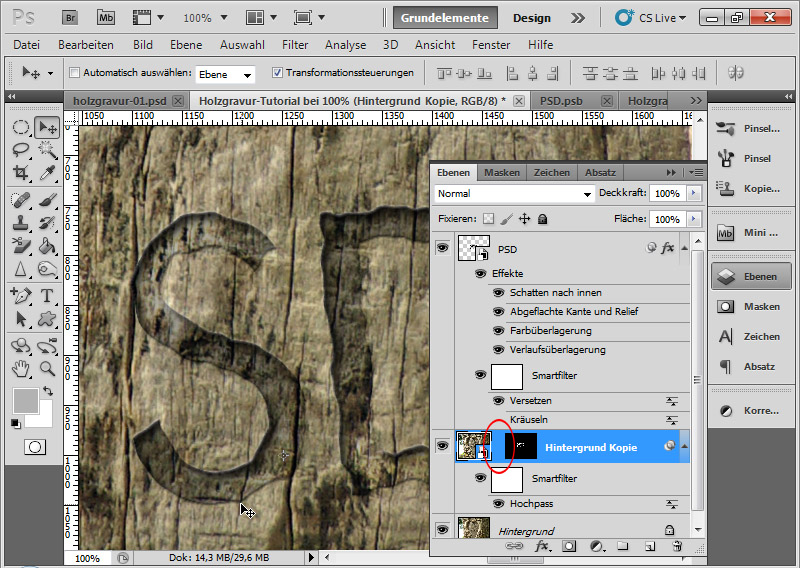Select the Healing Brush tool
Image resolution: width=800 pixels, height=568 pixels.
pos(20,200)
